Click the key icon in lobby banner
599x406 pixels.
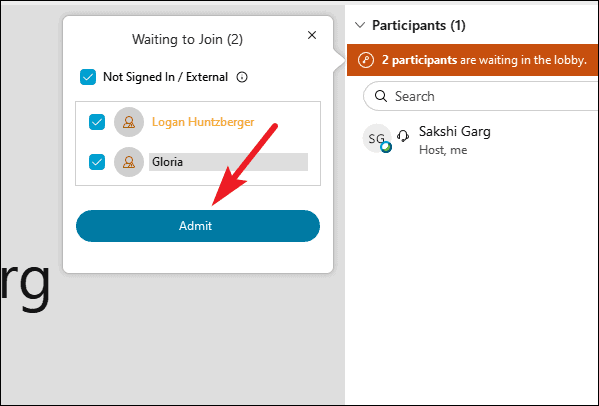click(x=366, y=60)
